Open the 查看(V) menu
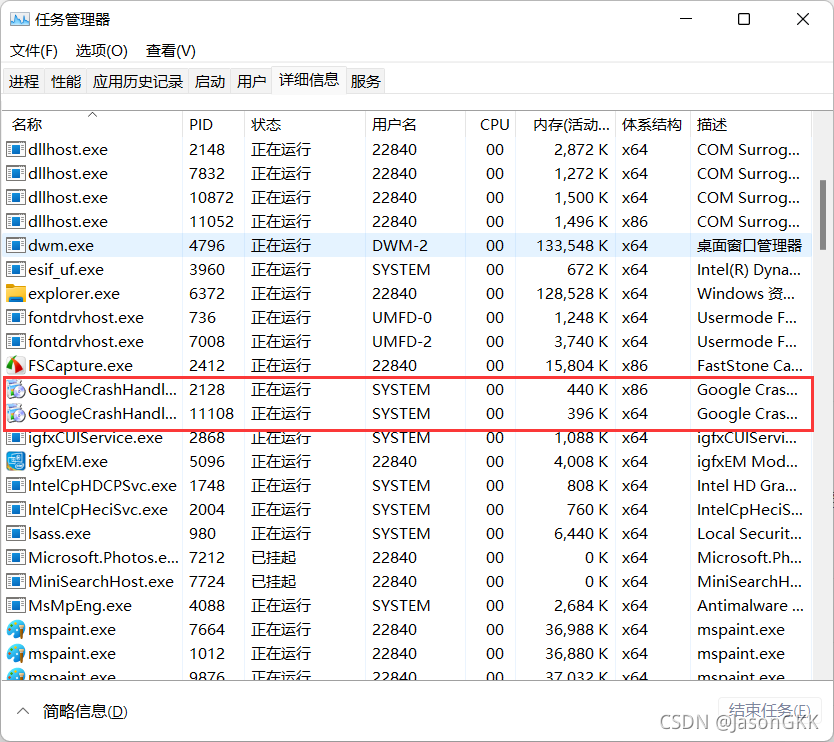 click(171, 51)
